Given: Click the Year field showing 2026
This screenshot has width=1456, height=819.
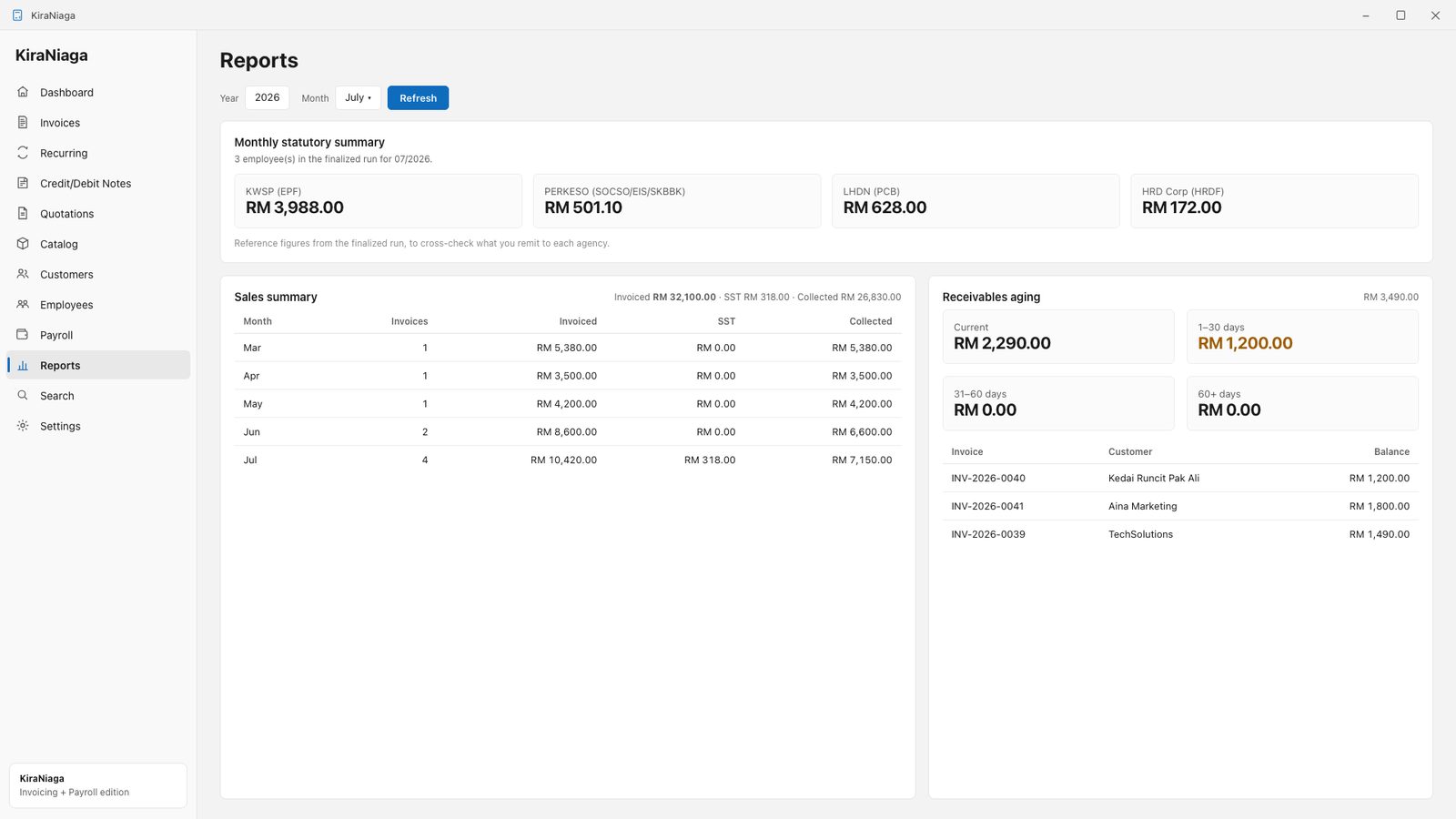Looking at the screenshot, I should [267, 97].
